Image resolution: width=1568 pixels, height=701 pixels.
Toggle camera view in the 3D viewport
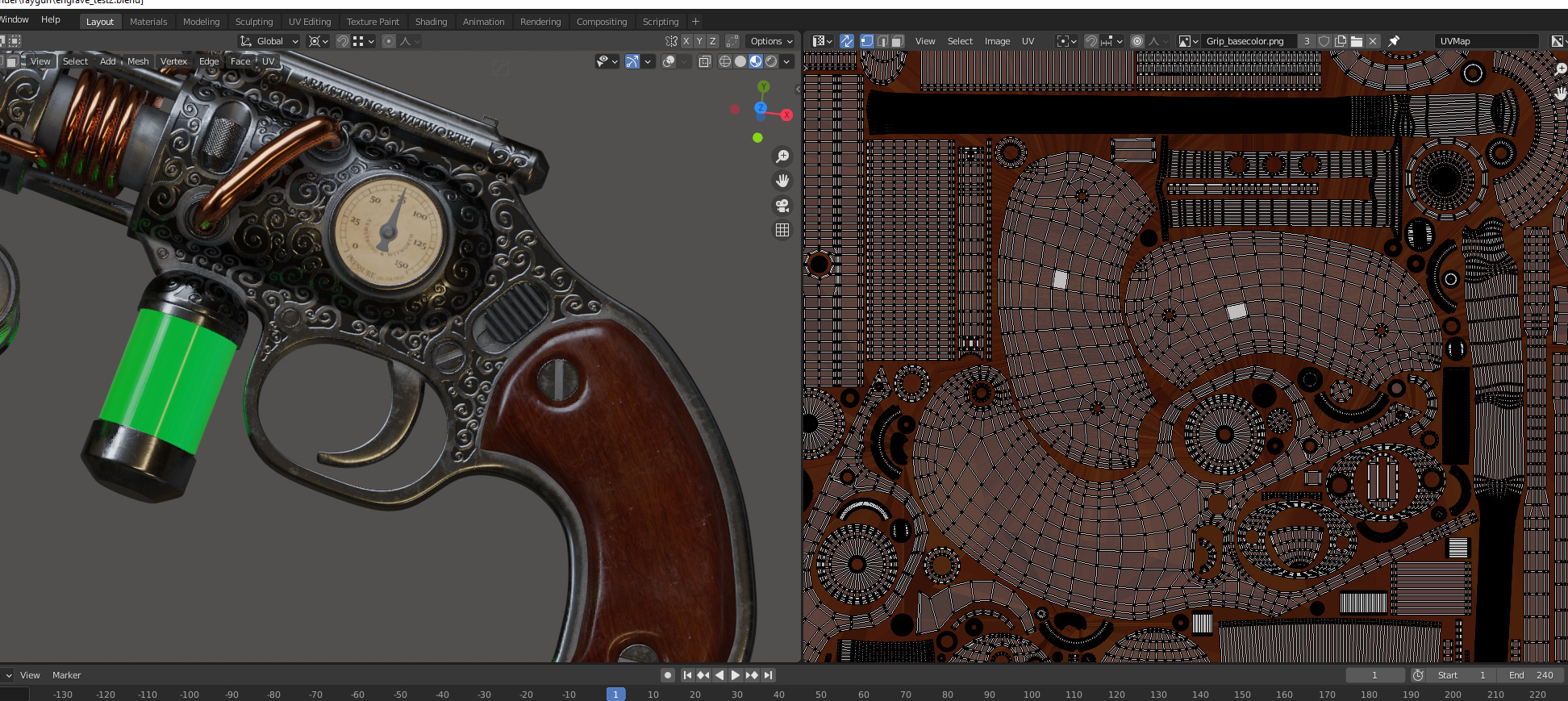tap(782, 206)
